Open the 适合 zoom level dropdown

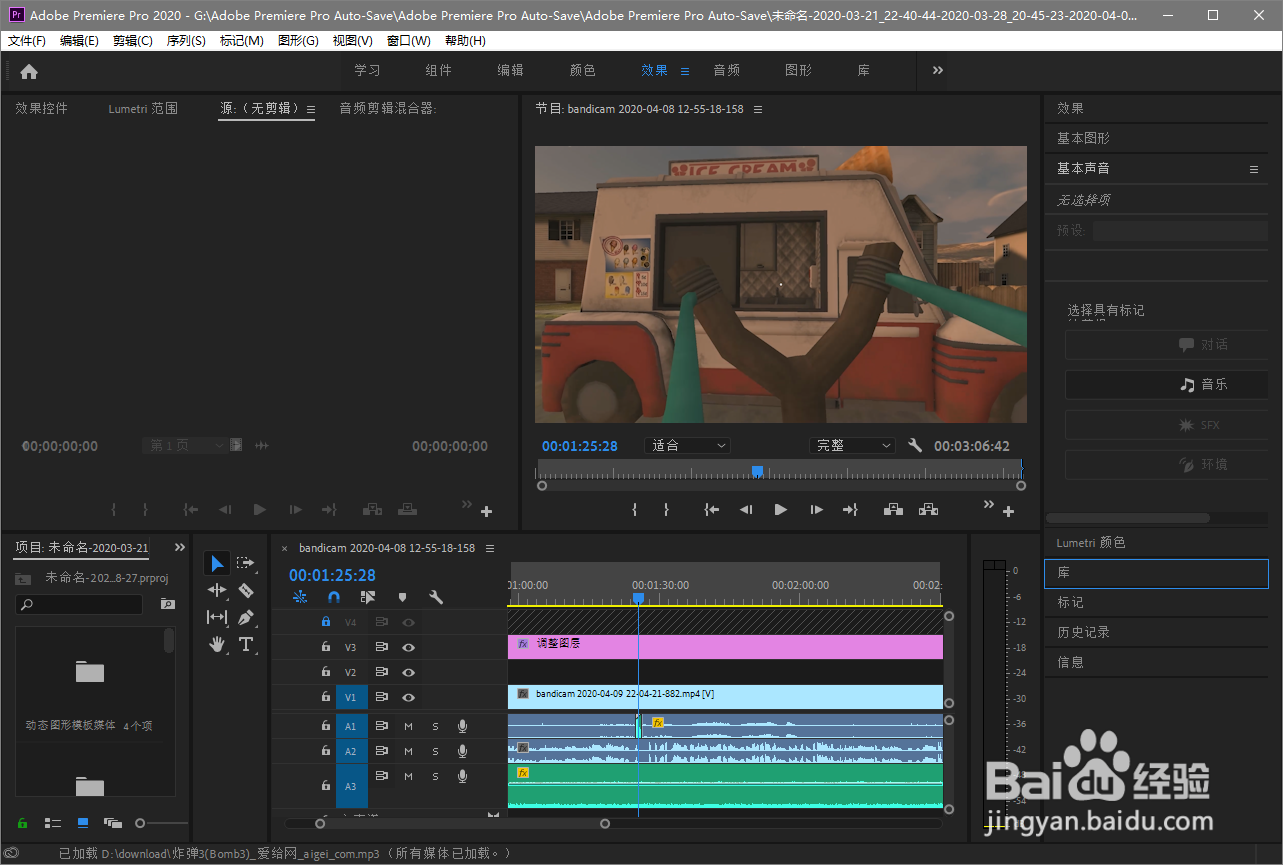coord(687,446)
